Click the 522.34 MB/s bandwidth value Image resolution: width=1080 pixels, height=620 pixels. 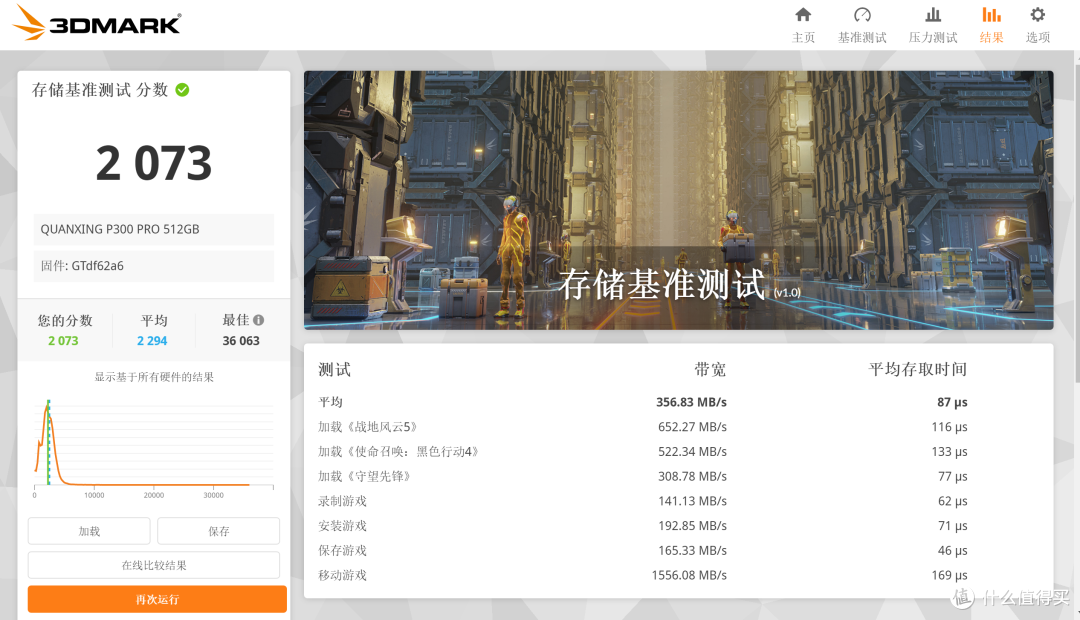click(x=692, y=451)
